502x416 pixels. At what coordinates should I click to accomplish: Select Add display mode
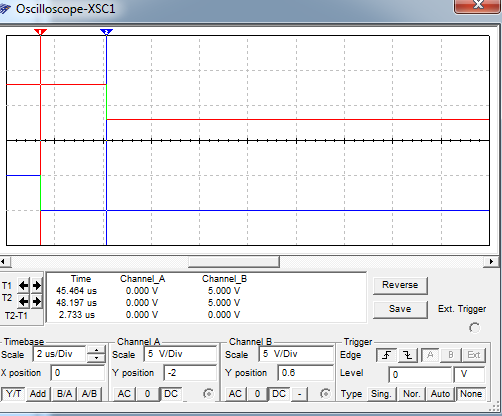tap(38, 394)
